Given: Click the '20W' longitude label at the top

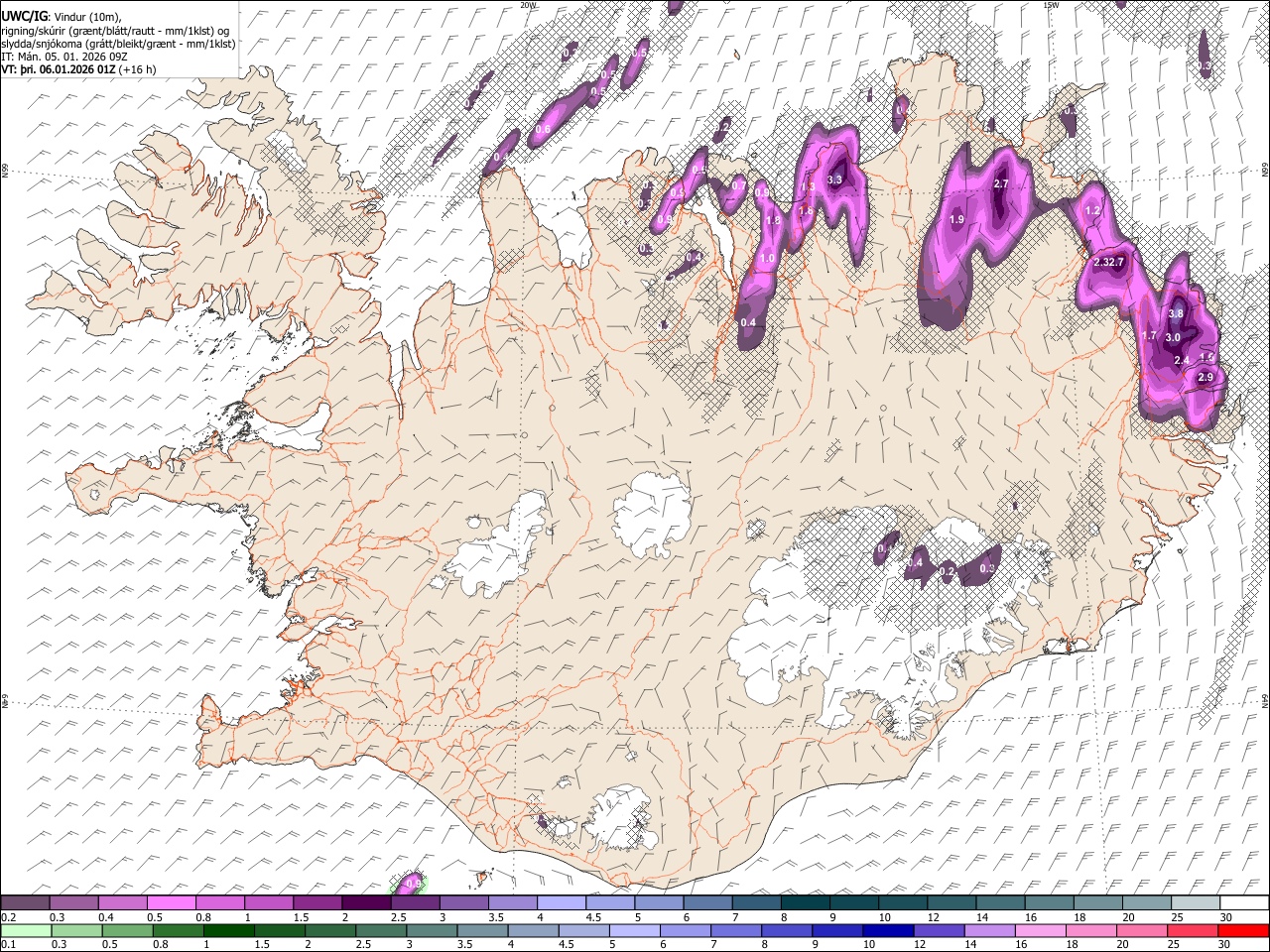Looking at the screenshot, I should coord(528,5).
